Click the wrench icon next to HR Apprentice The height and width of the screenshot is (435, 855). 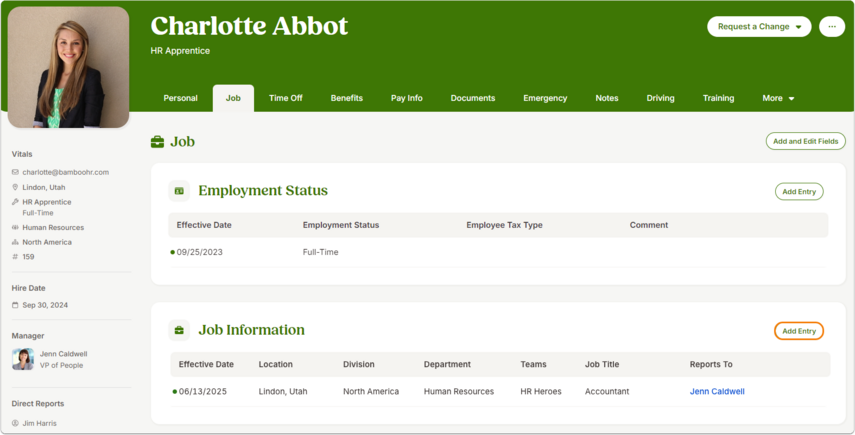(15, 202)
